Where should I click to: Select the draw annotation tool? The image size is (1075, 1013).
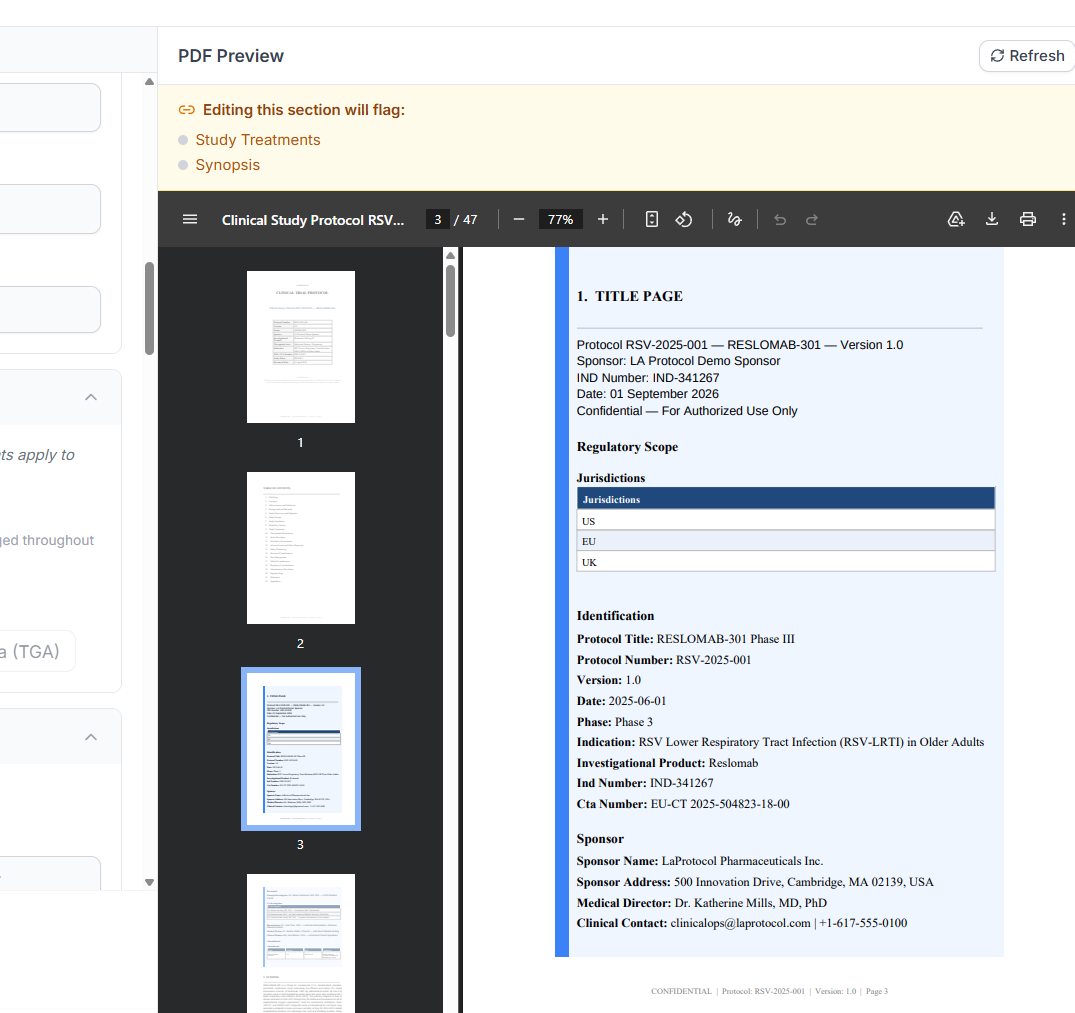coord(734,219)
